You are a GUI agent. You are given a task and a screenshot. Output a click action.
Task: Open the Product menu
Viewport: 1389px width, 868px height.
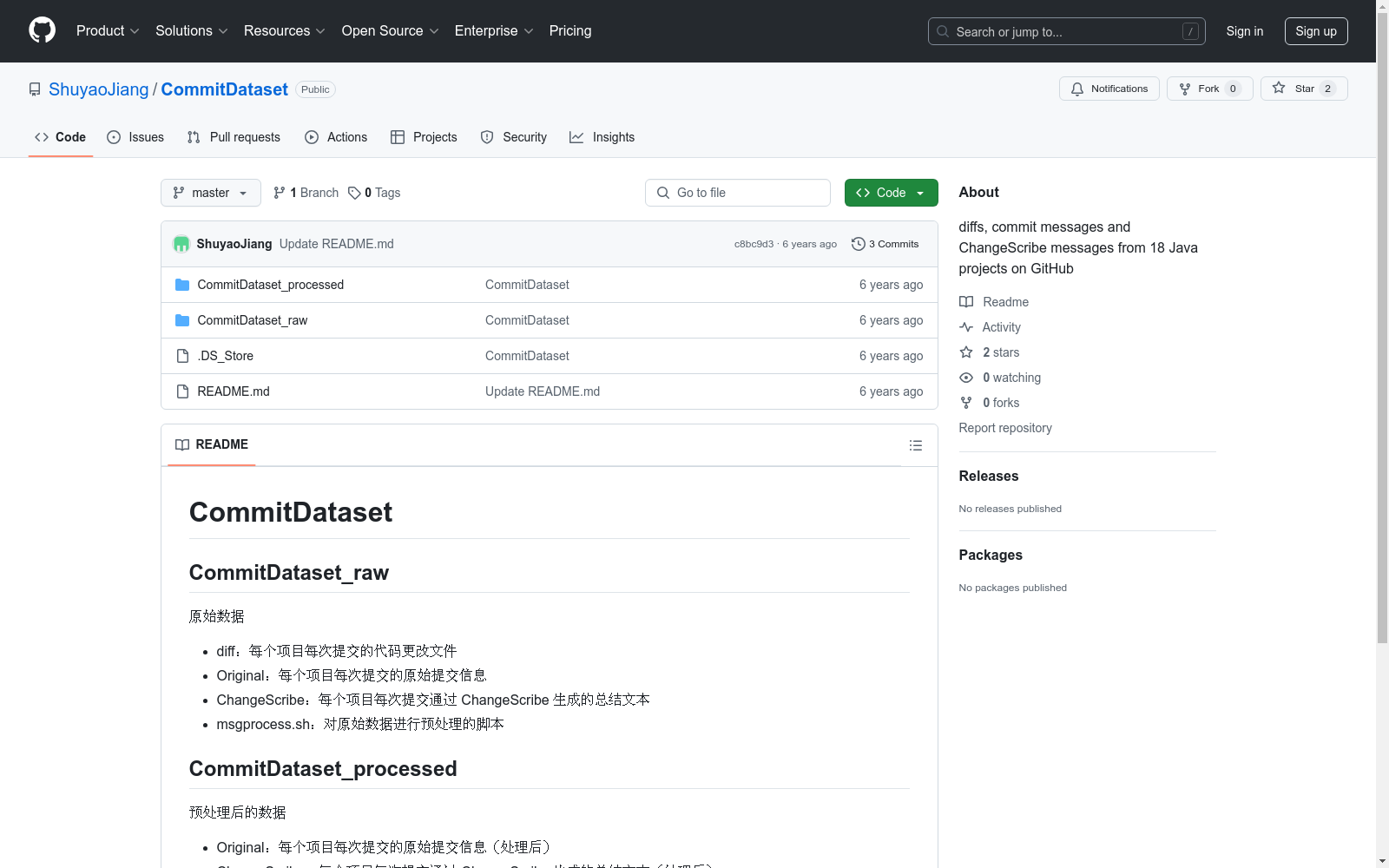pyautogui.click(x=108, y=31)
